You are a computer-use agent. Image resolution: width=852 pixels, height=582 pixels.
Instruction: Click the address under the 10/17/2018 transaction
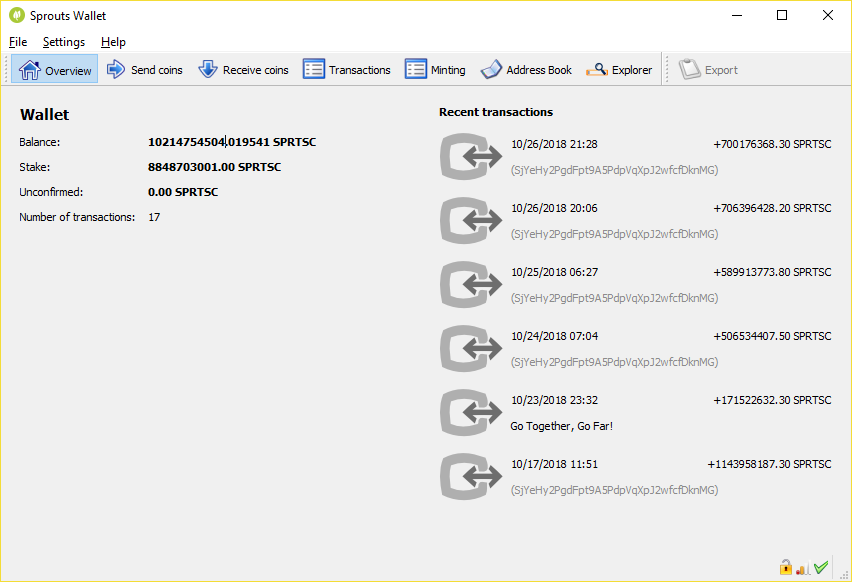click(614, 490)
